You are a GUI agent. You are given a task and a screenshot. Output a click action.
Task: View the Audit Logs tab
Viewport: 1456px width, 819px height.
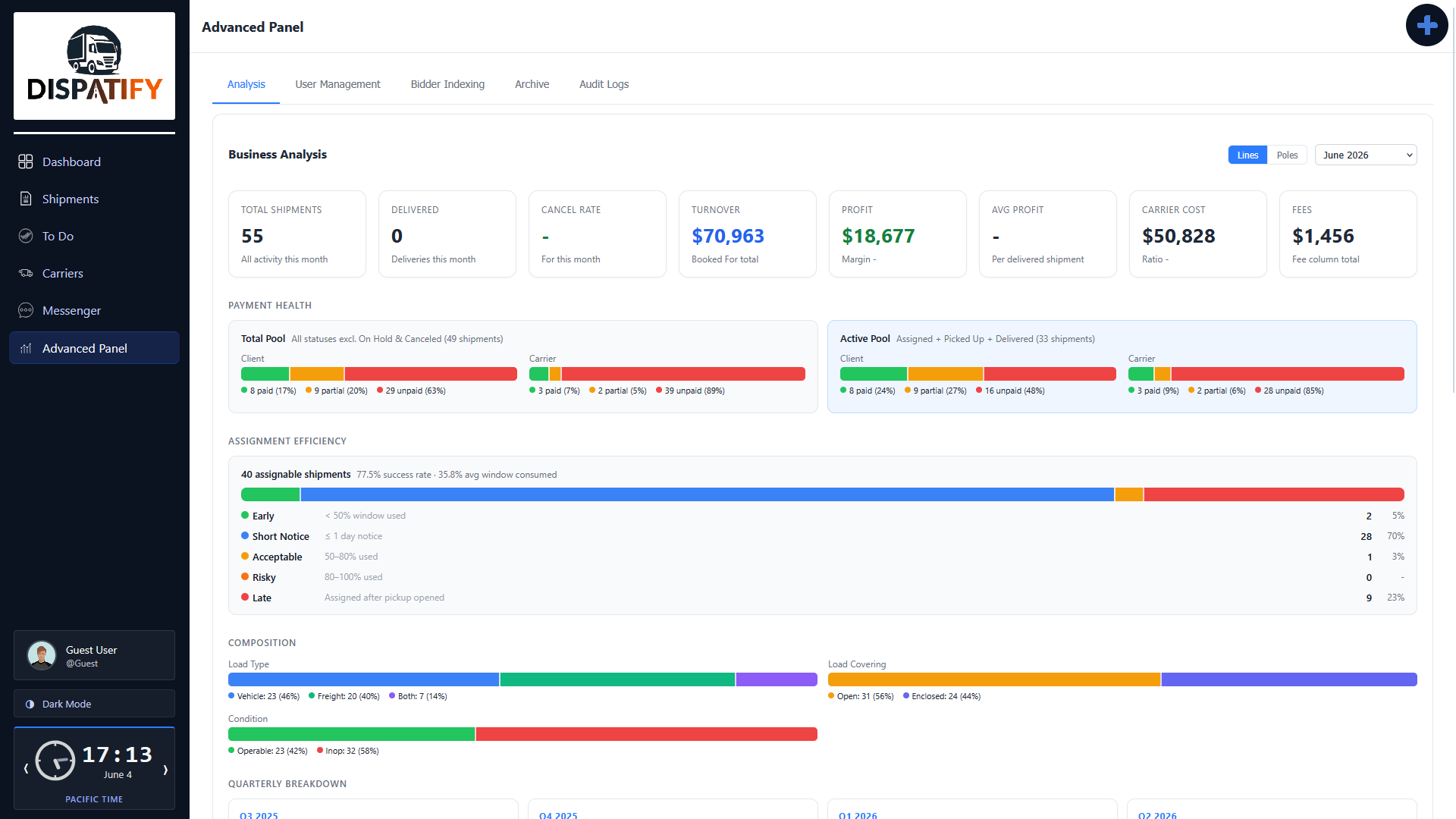(604, 84)
